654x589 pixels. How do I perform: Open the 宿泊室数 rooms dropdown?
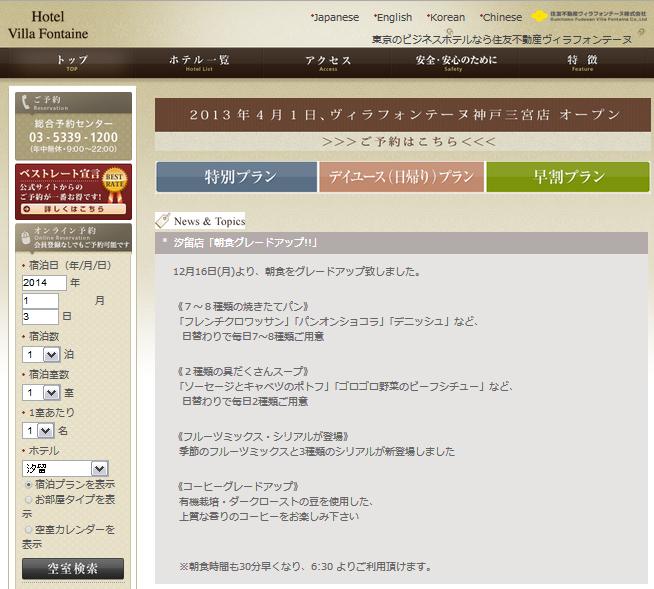tap(41, 393)
